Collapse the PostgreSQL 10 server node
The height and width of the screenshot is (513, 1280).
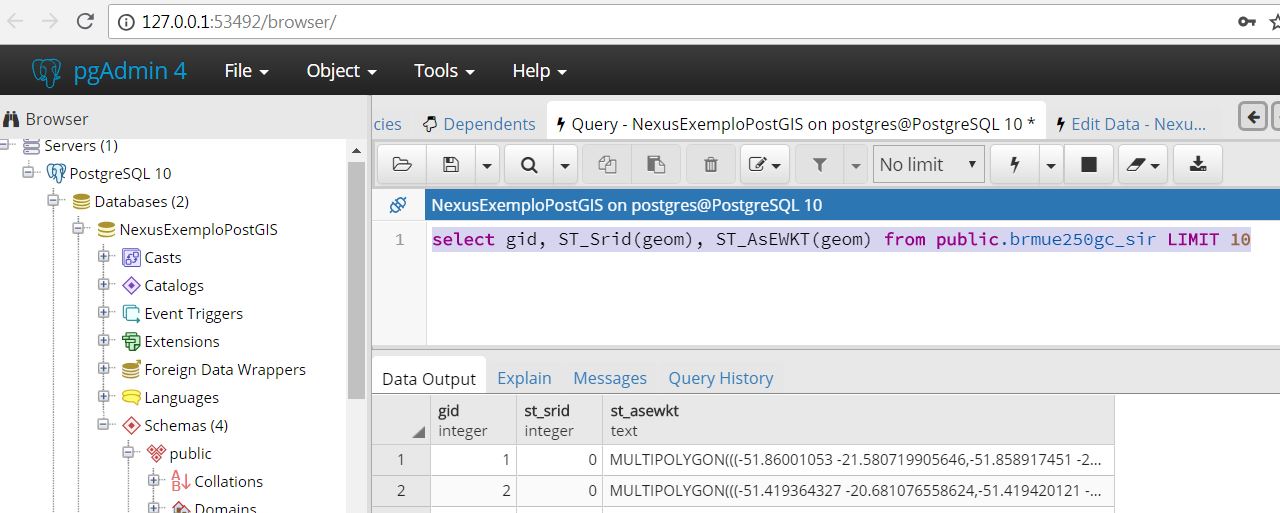coord(30,173)
